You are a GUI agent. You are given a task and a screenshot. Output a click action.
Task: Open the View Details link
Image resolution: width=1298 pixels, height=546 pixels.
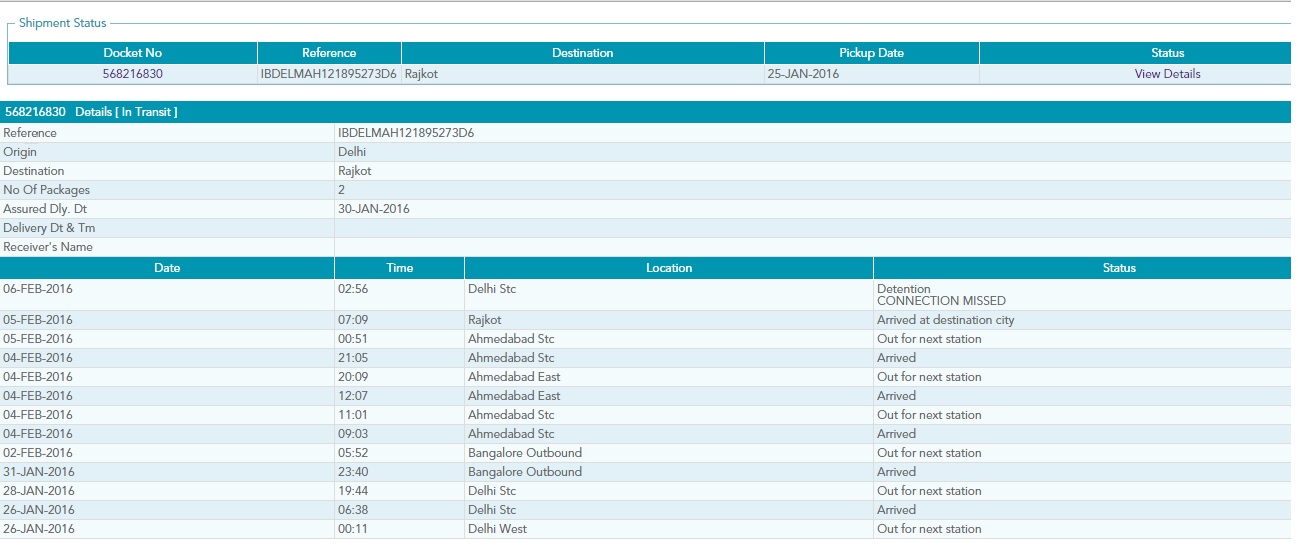point(1167,74)
